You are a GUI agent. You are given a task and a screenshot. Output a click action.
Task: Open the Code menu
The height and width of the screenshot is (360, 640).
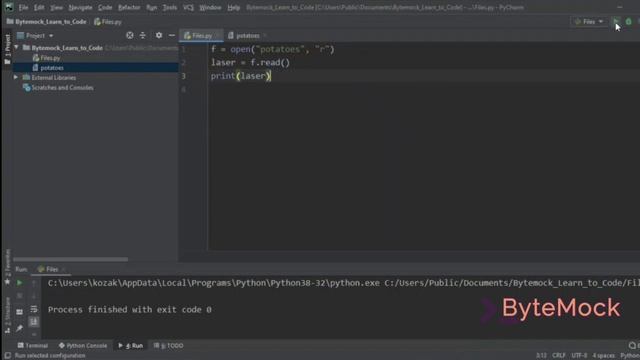coord(105,7)
